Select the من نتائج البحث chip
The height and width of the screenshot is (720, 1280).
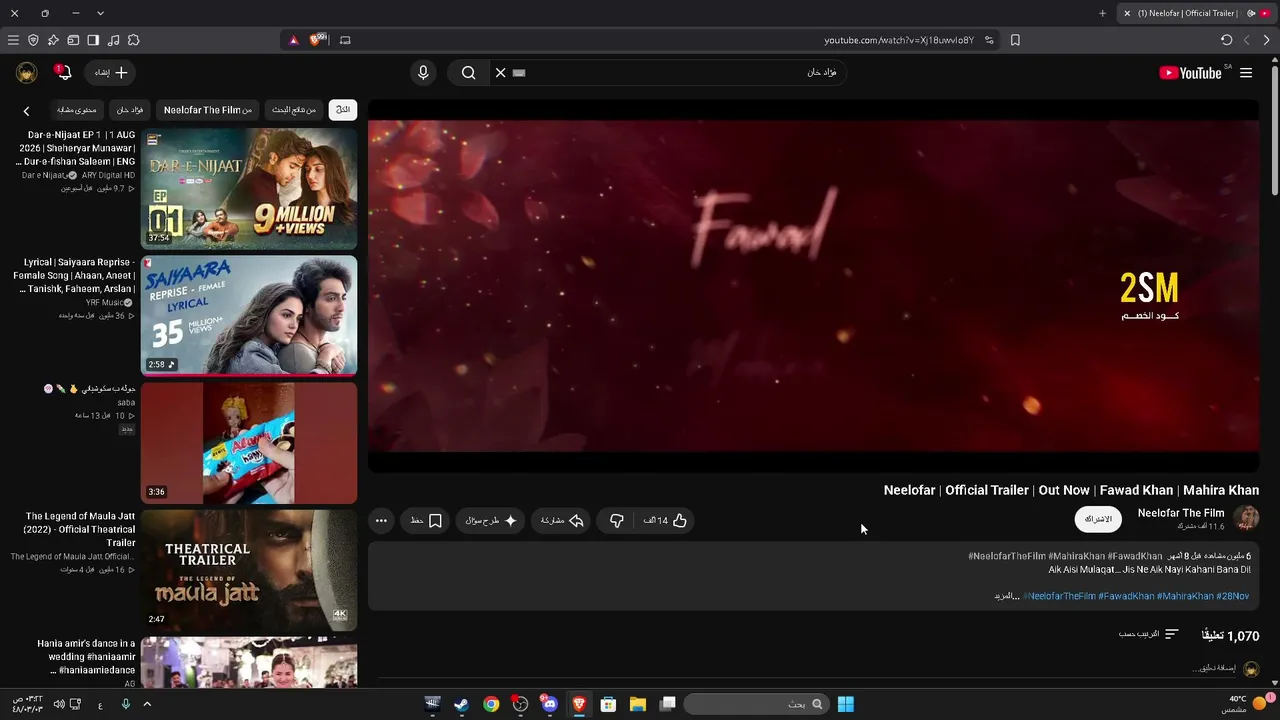tap(294, 110)
